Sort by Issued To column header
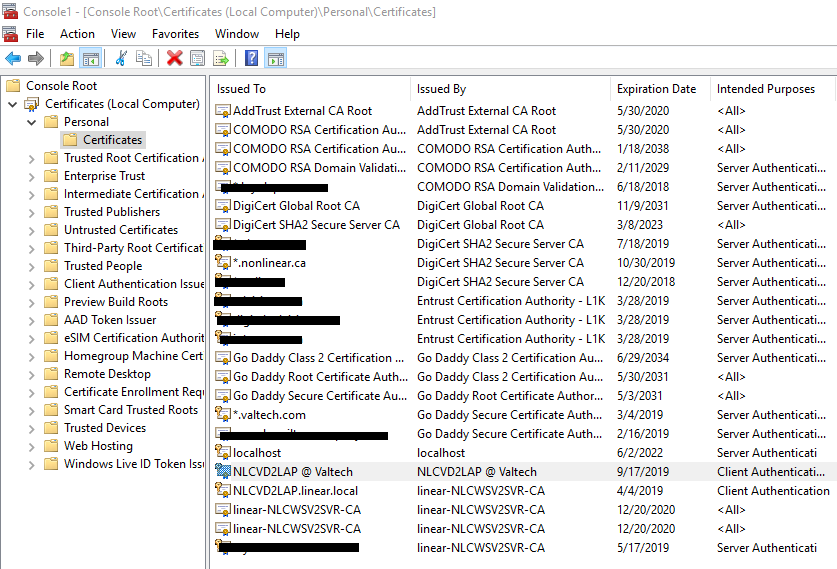The height and width of the screenshot is (569, 837). [311, 89]
